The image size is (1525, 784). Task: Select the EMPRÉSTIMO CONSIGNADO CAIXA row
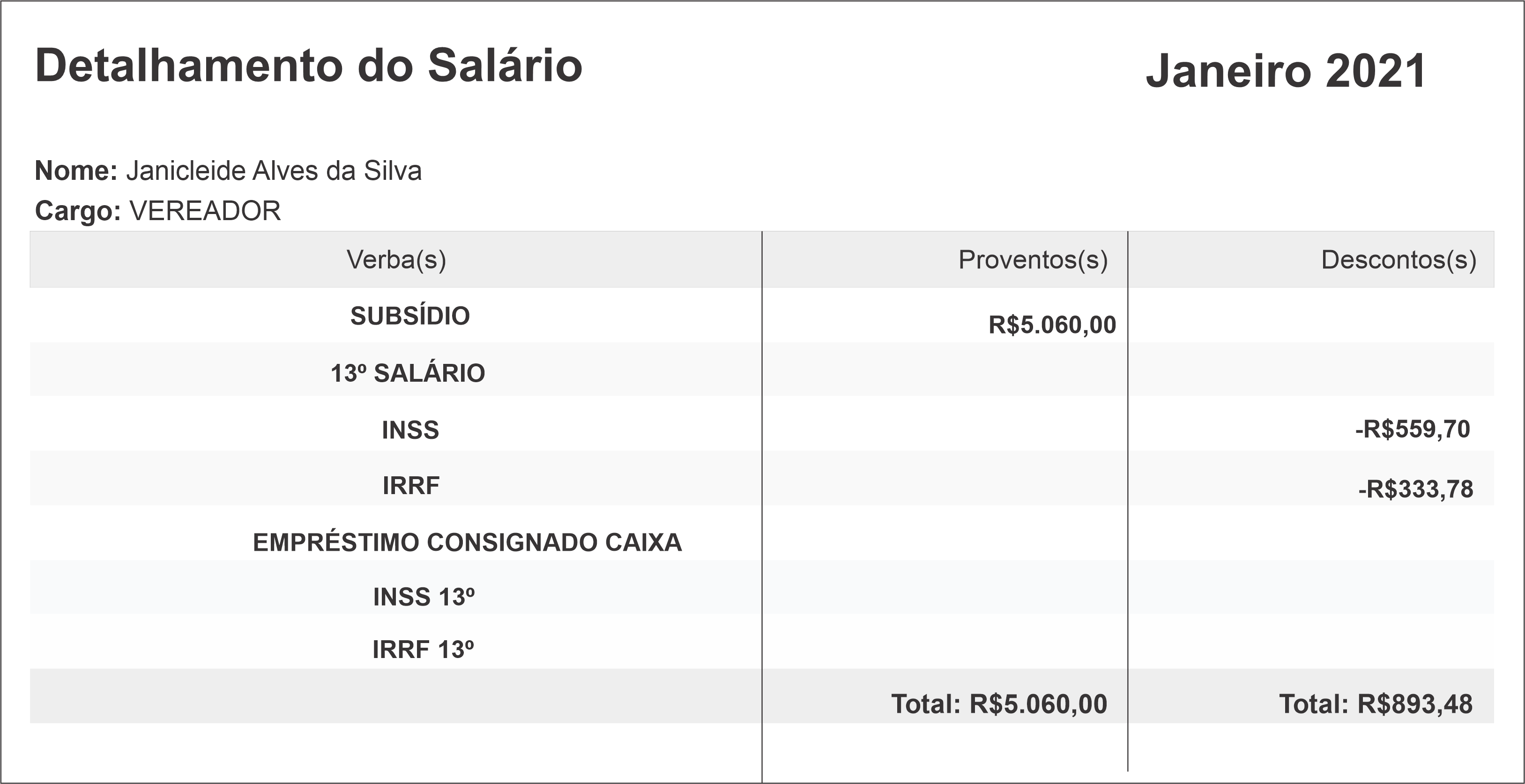click(x=467, y=543)
